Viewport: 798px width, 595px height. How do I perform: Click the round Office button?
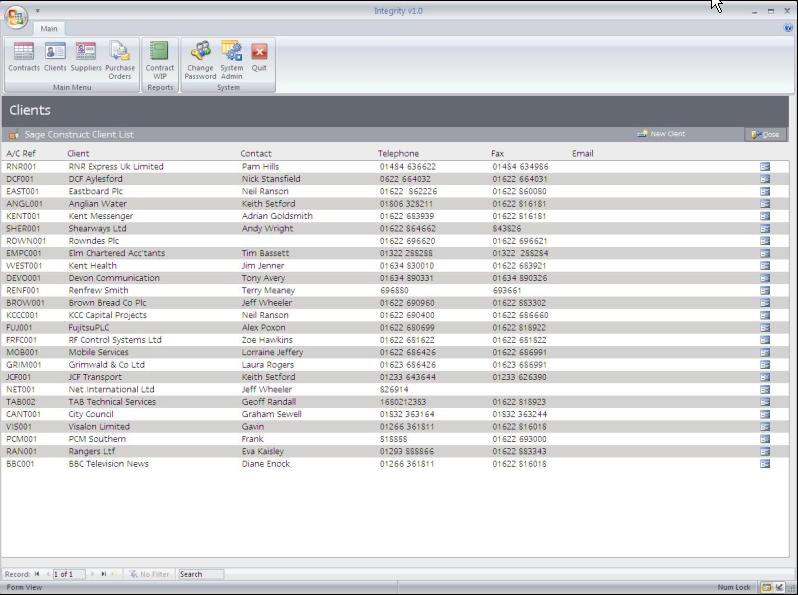tap(17, 17)
